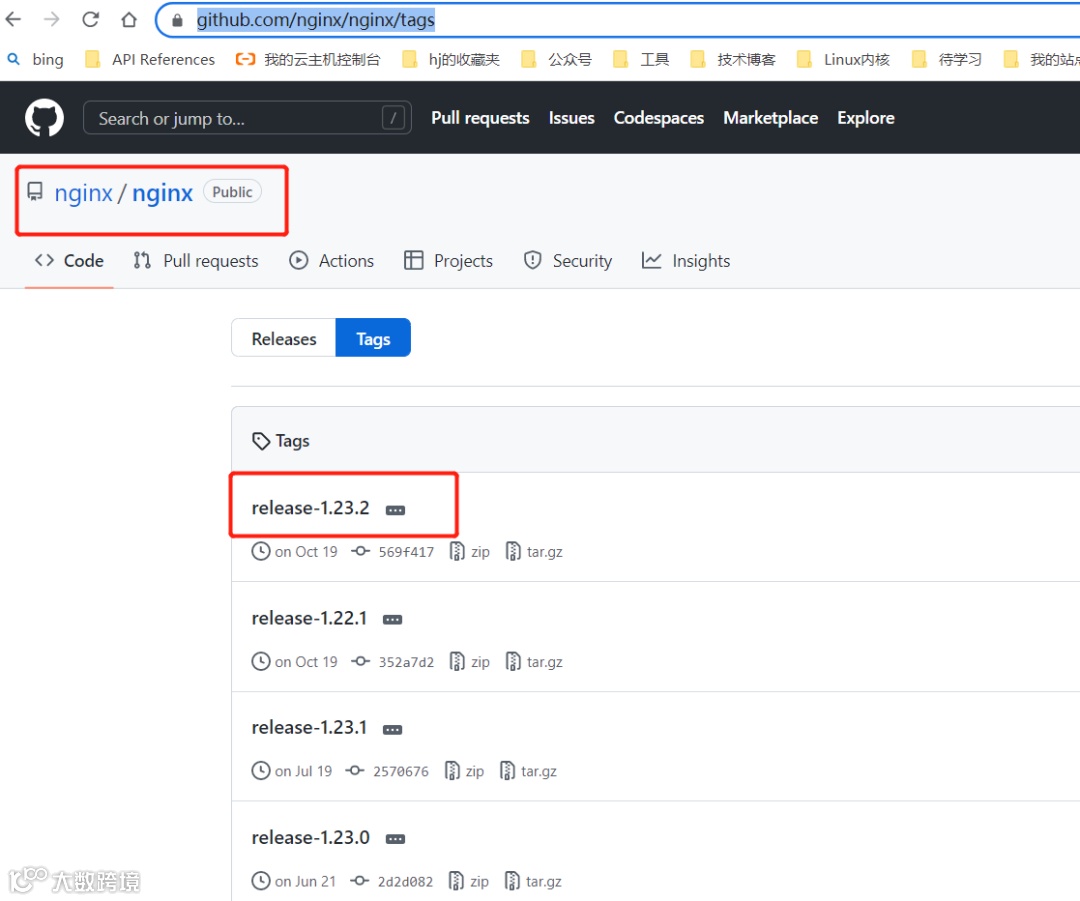
Task: Open Pull requests in GitHub header
Action: point(480,118)
